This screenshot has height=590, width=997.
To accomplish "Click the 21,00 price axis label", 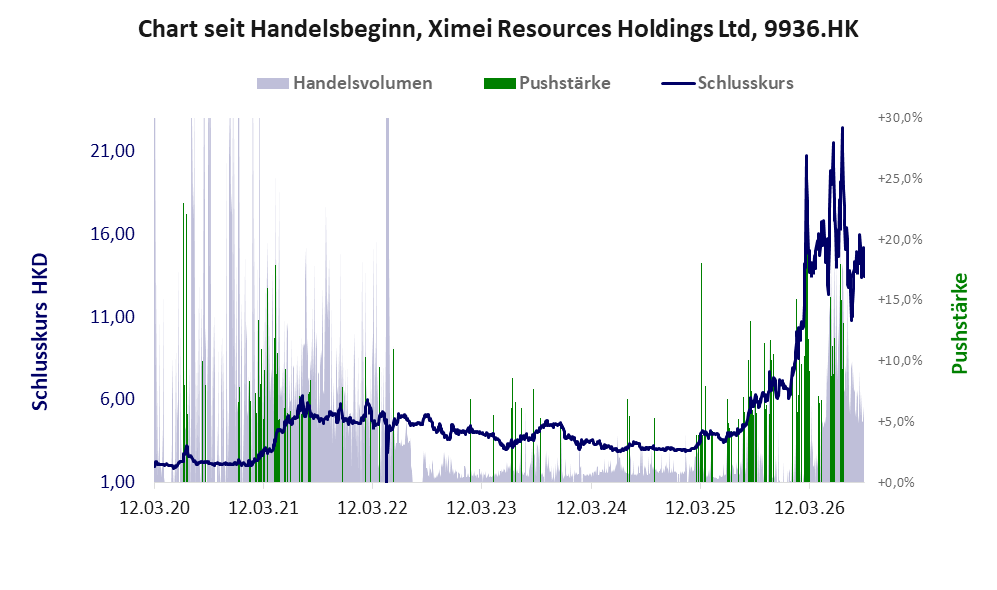I will tap(113, 151).
